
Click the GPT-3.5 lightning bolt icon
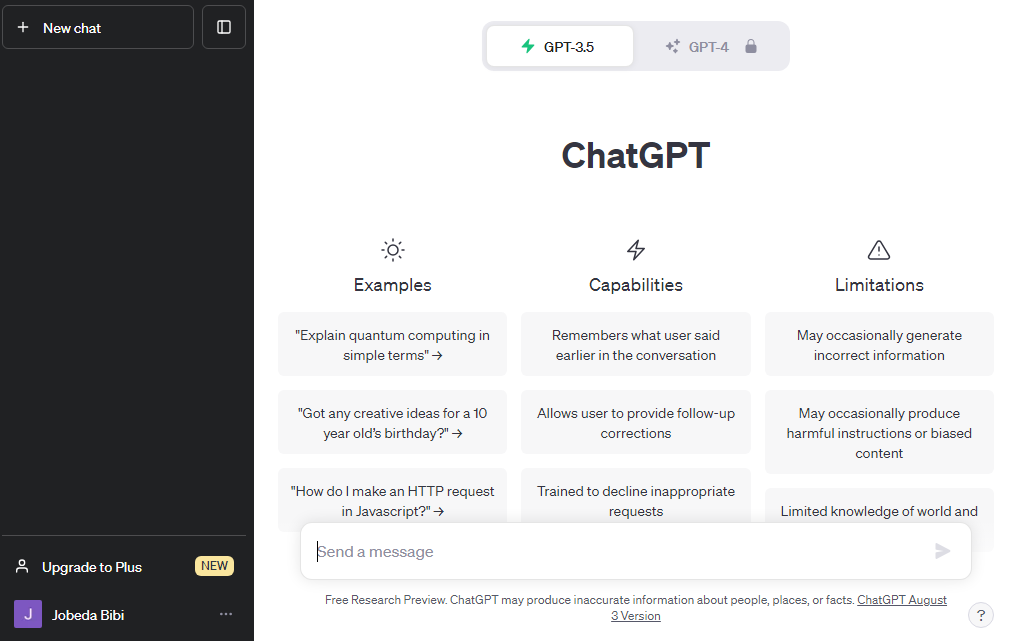coord(528,46)
